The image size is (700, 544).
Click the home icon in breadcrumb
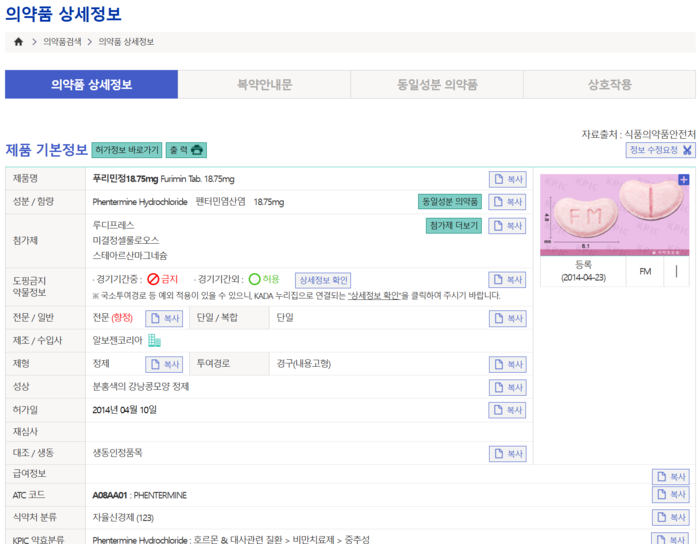[18, 42]
